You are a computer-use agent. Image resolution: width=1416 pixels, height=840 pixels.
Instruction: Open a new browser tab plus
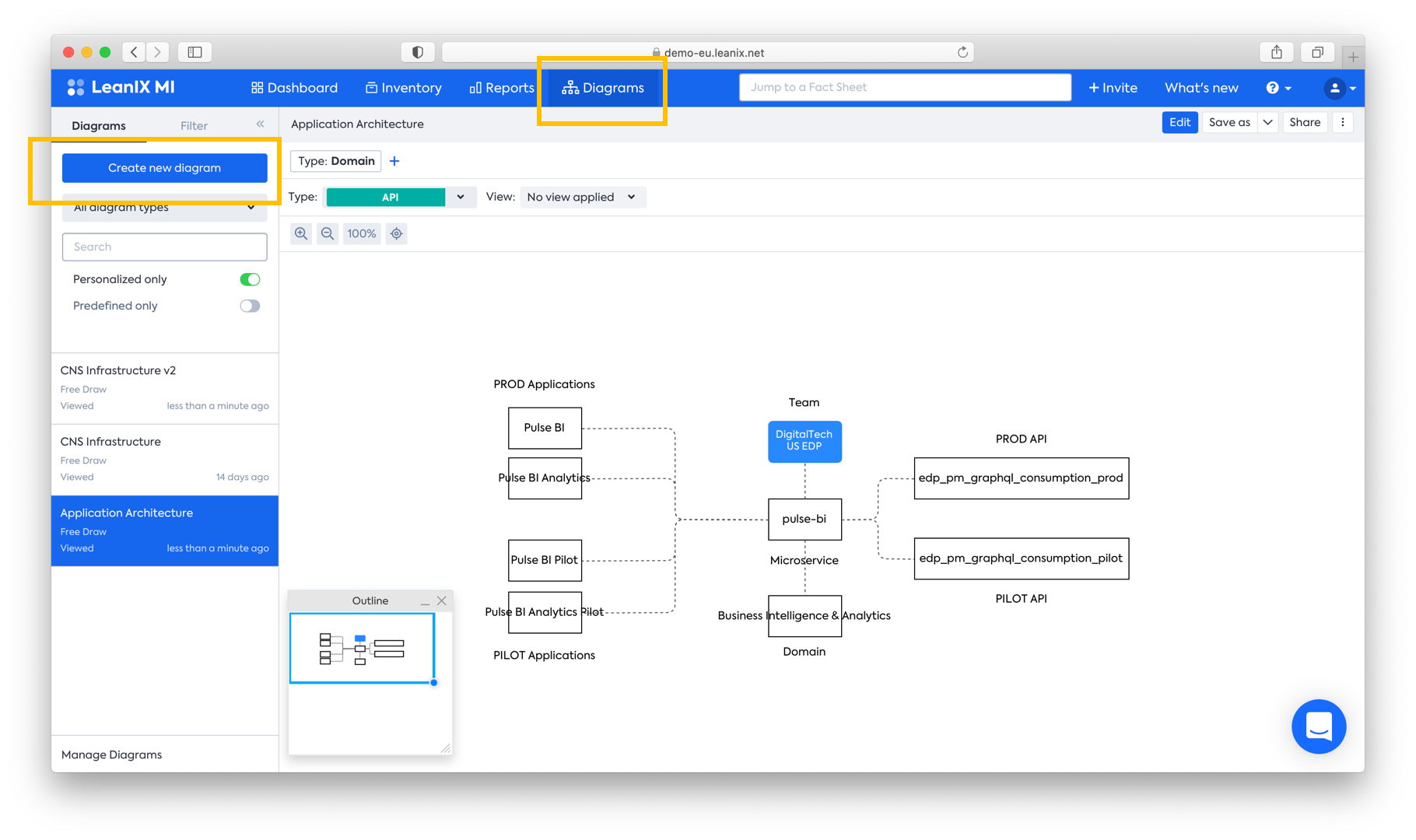[x=1353, y=56]
